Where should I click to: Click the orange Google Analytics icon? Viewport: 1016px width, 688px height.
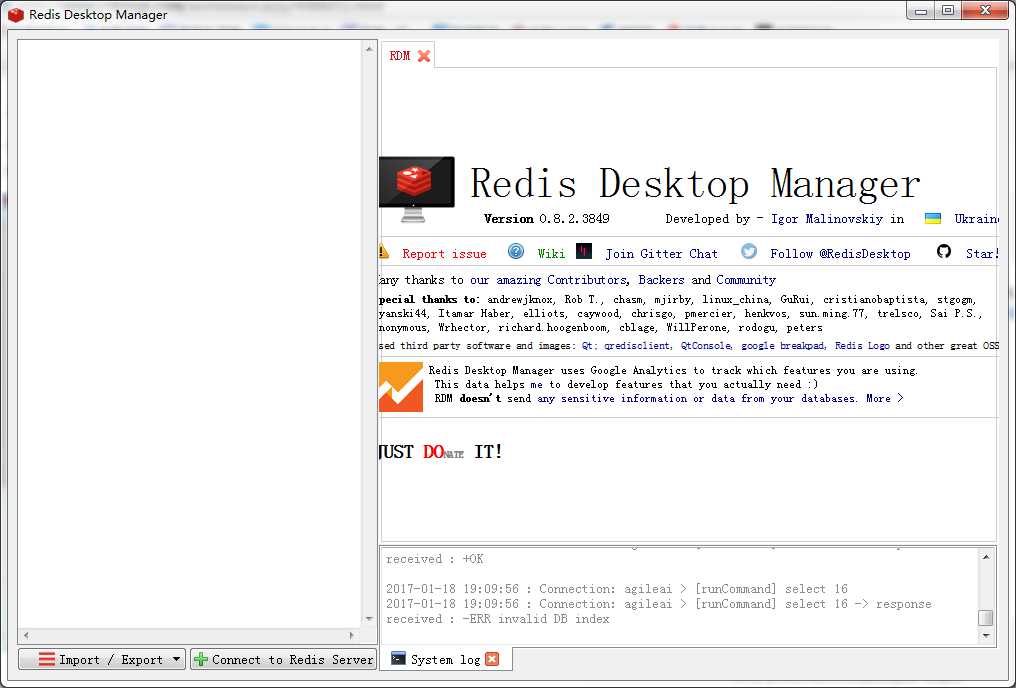[x=401, y=387]
